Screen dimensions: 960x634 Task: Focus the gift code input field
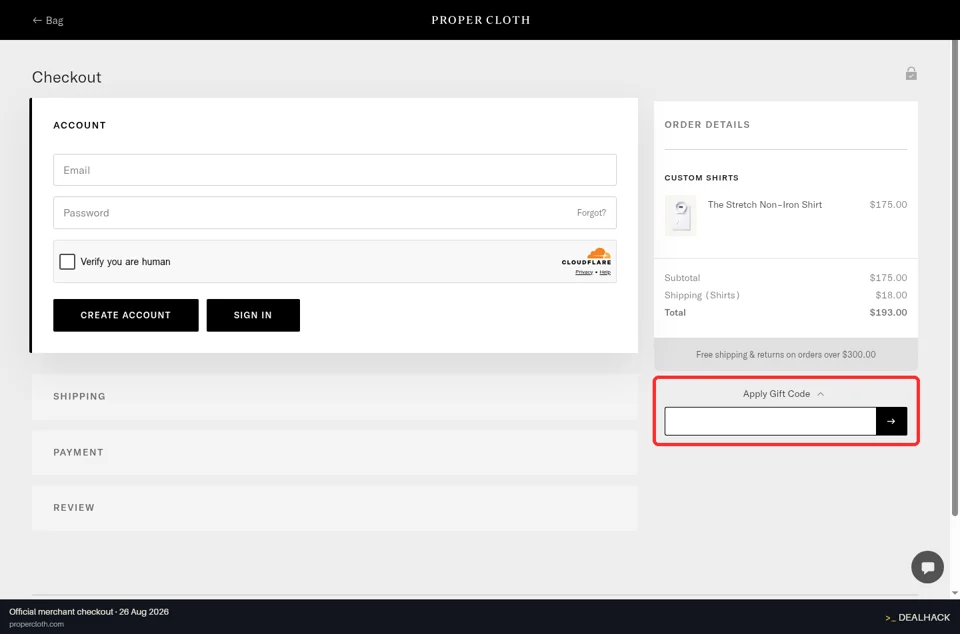tap(770, 421)
